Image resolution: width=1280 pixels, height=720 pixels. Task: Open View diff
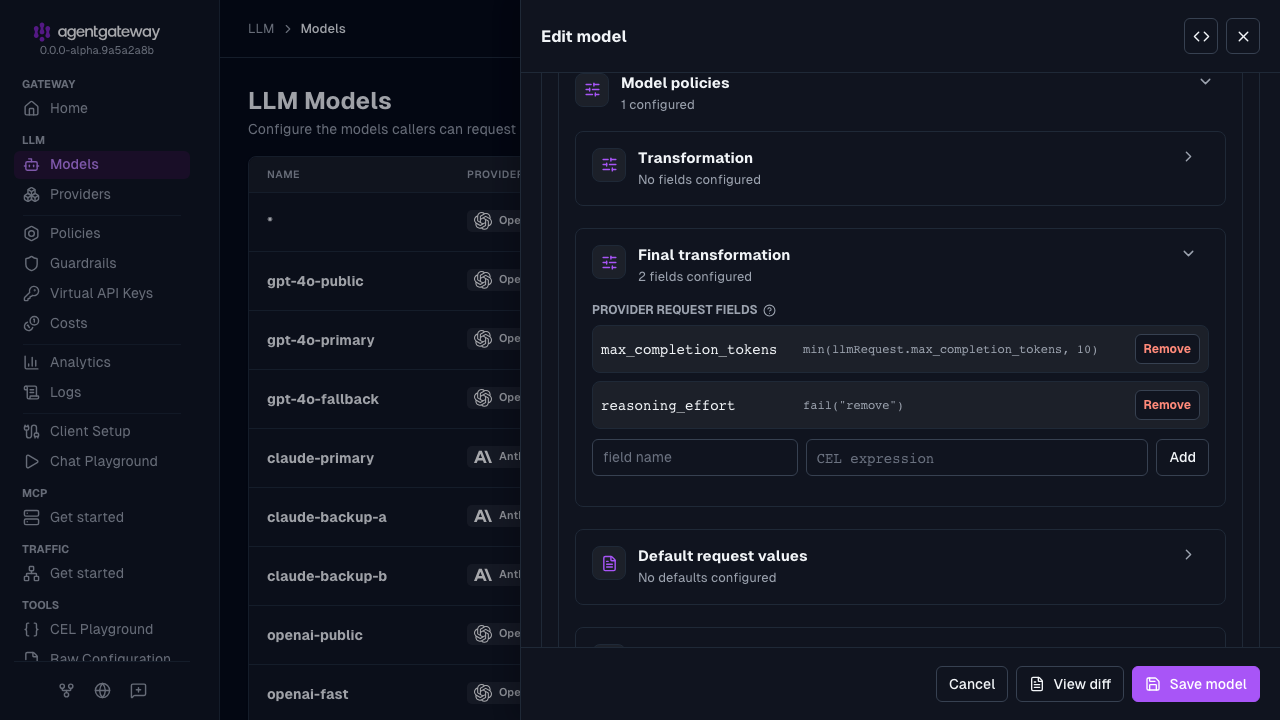tap(1070, 684)
